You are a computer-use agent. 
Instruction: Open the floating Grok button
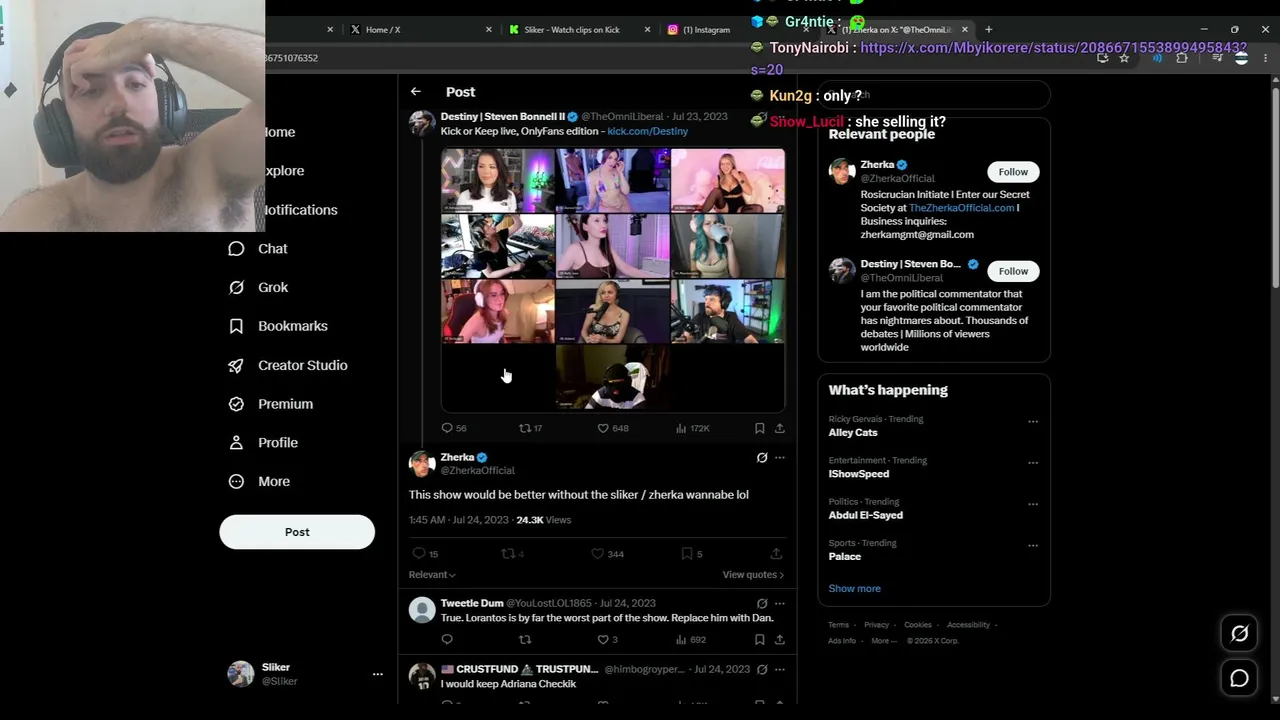[1239, 634]
